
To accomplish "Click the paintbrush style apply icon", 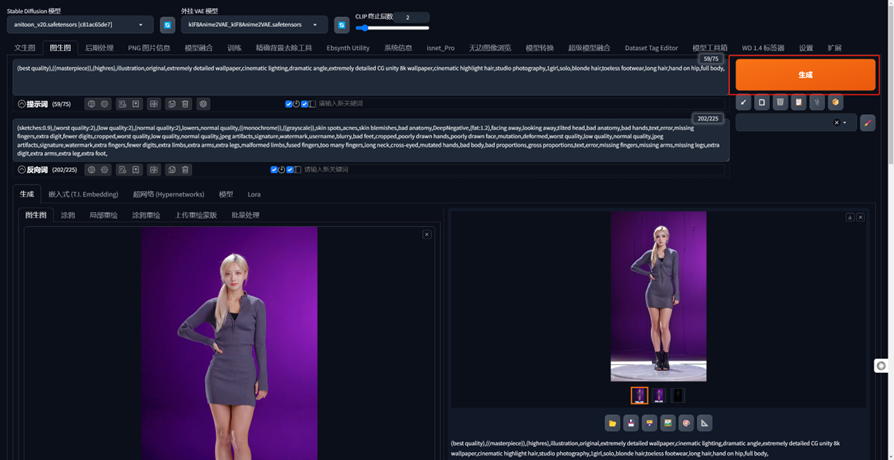I will [867, 123].
